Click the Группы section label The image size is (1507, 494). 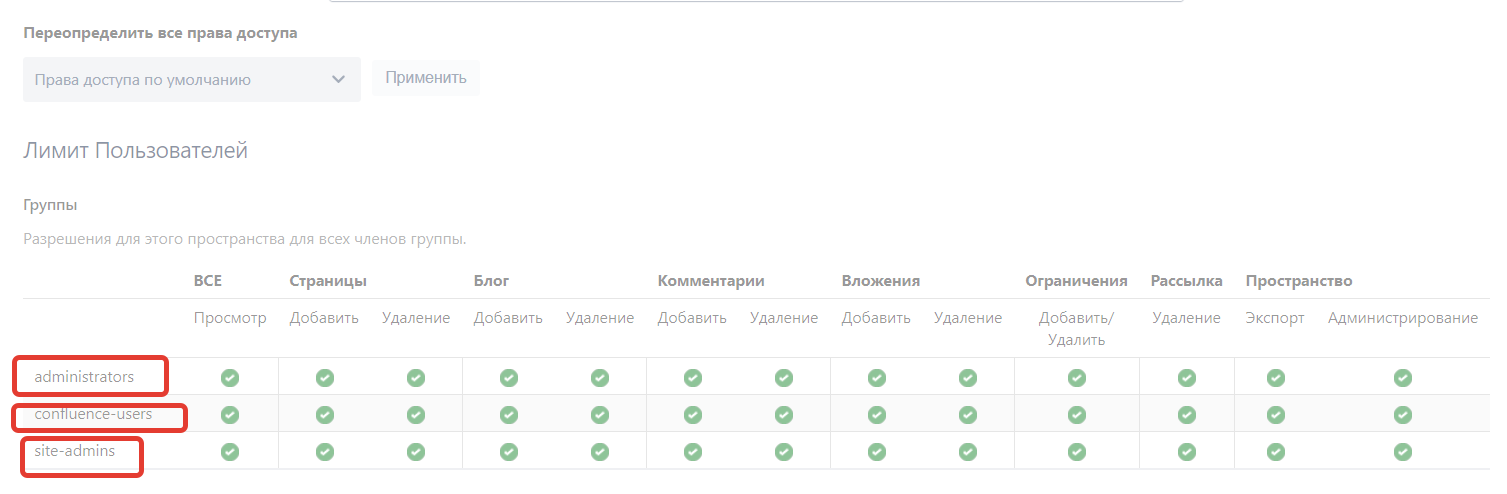pos(50,205)
